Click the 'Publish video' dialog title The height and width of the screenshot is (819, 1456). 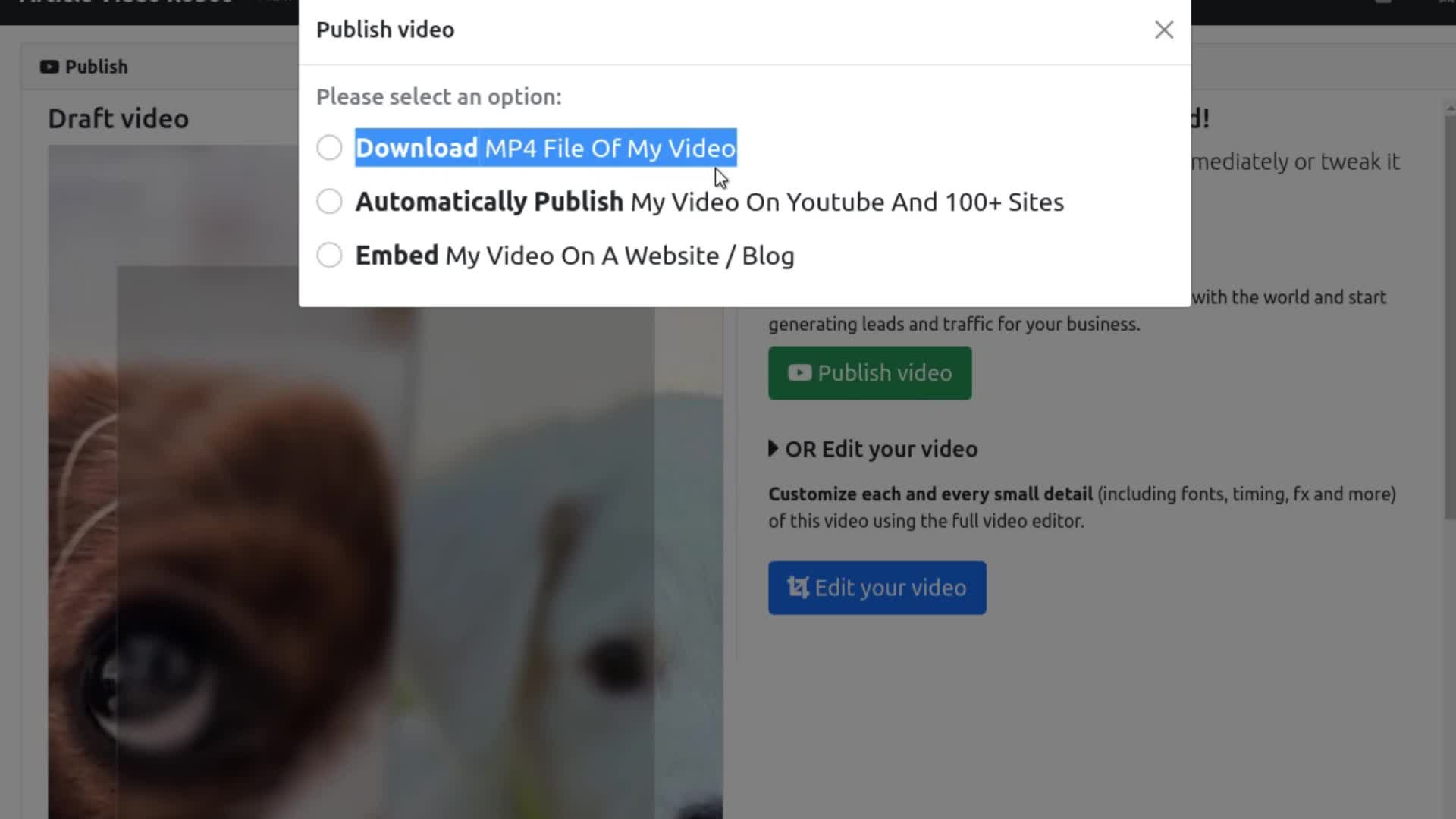[x=385, y=30]
